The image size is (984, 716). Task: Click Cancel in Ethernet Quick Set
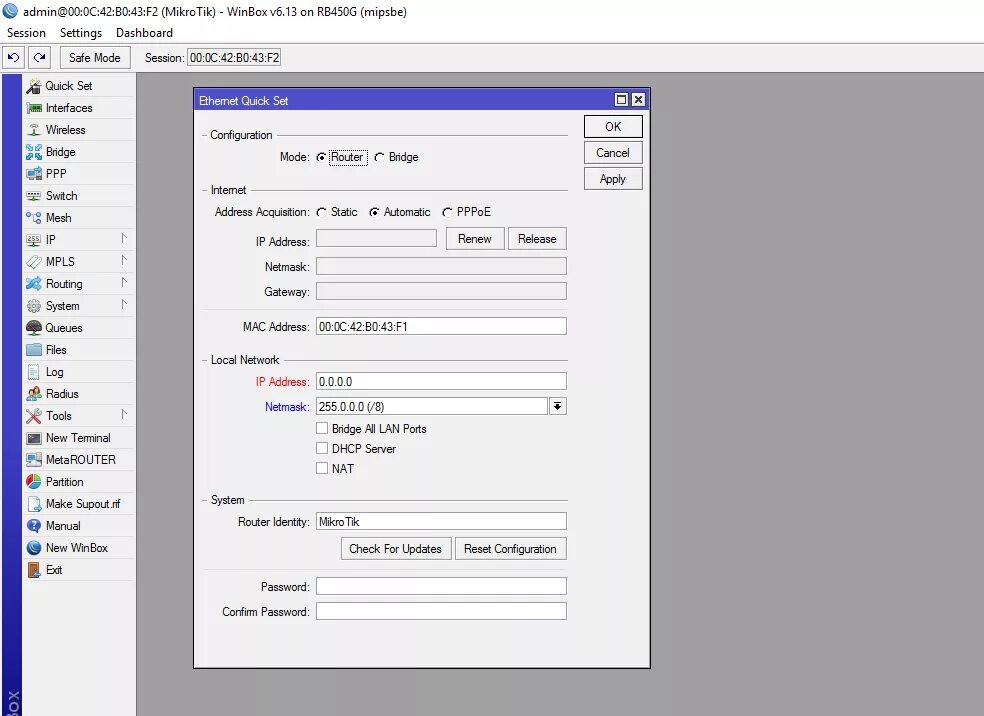(x=613, y=153)
